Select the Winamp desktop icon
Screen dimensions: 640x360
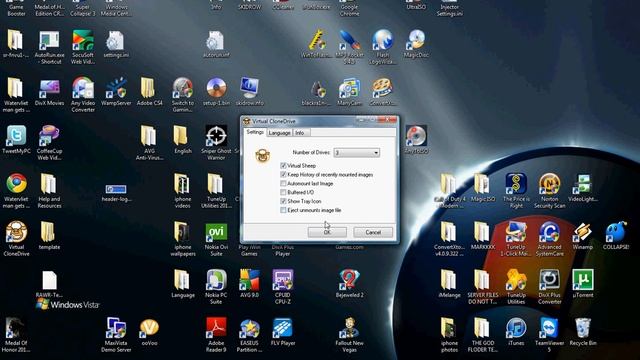coord(582,236)
